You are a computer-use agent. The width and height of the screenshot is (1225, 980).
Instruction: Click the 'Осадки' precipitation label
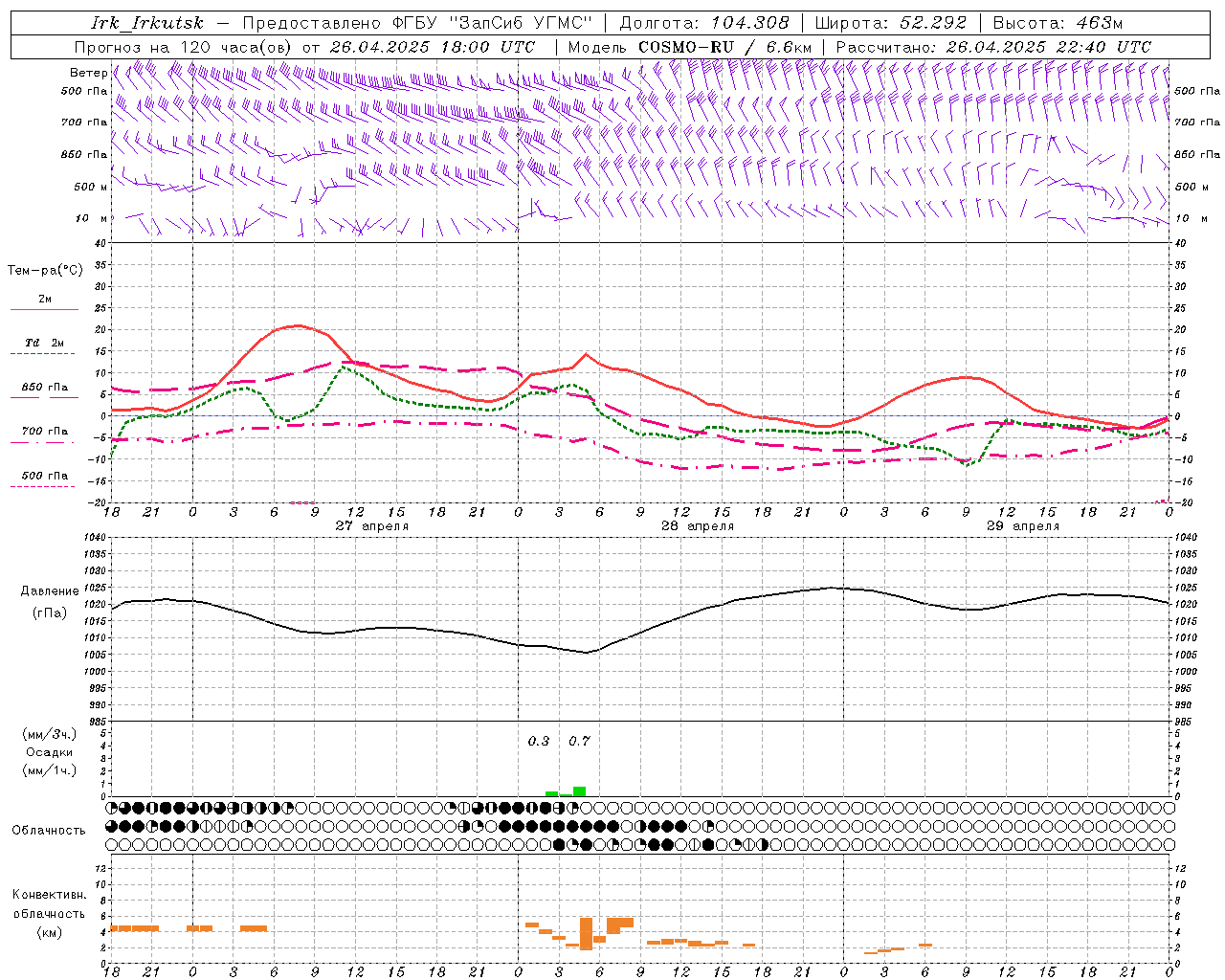(49, 752)
